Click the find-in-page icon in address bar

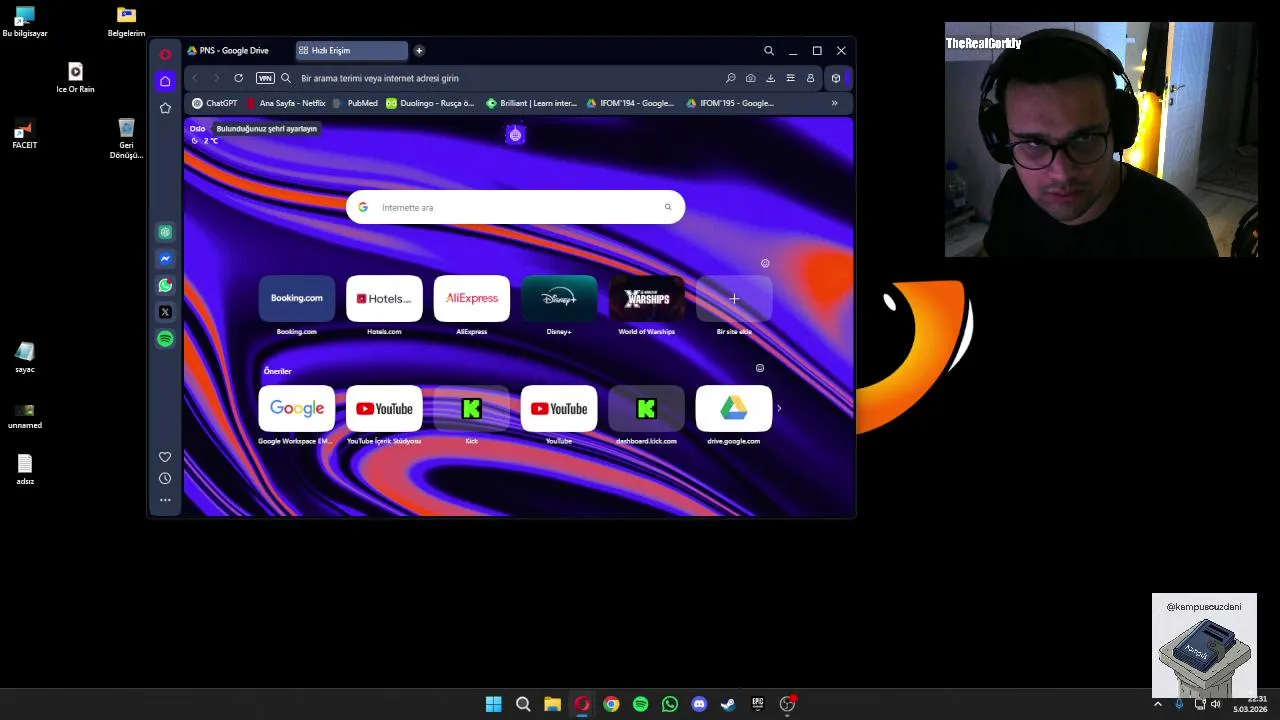click(x=731, y=78)
